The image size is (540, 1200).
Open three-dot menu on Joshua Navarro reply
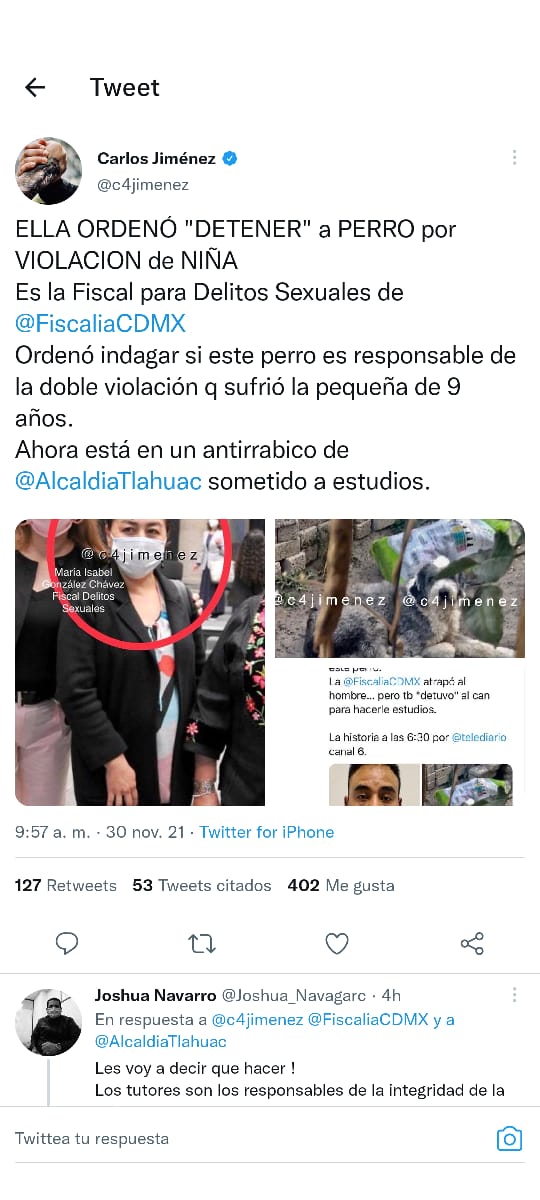coord(514,995)
